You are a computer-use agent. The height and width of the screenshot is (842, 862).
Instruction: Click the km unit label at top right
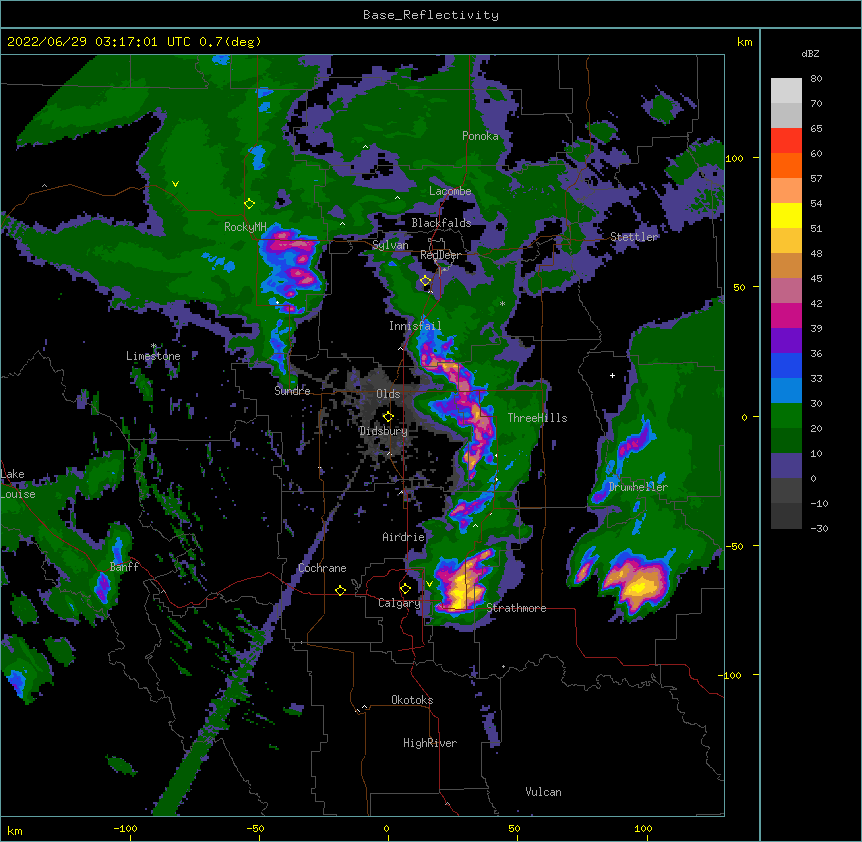tap(744, 42)
